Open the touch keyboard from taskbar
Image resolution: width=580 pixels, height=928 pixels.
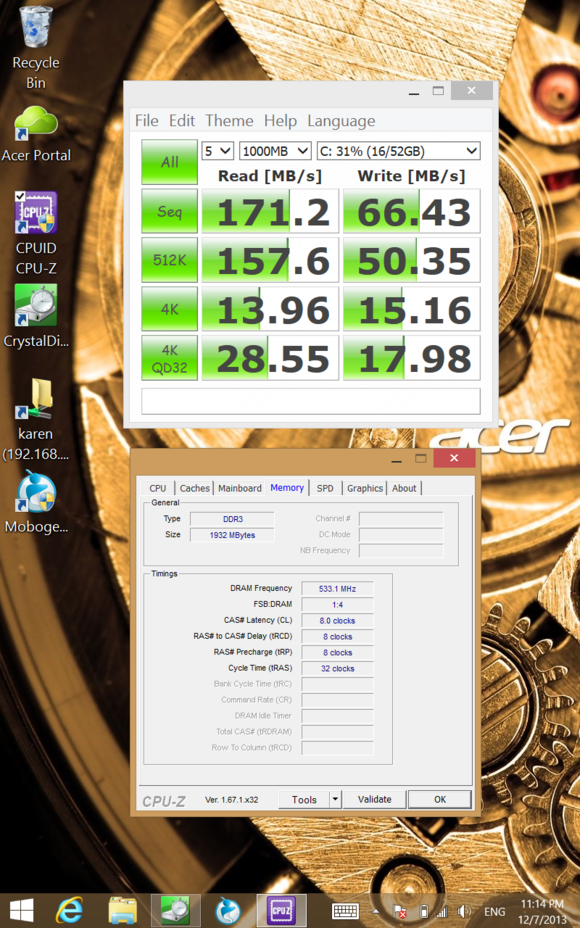(345, 911)
